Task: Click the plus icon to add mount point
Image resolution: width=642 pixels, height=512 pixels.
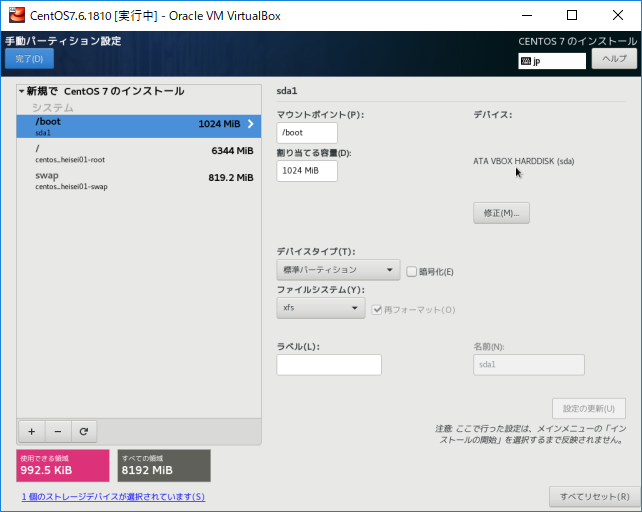Action: 32,431
